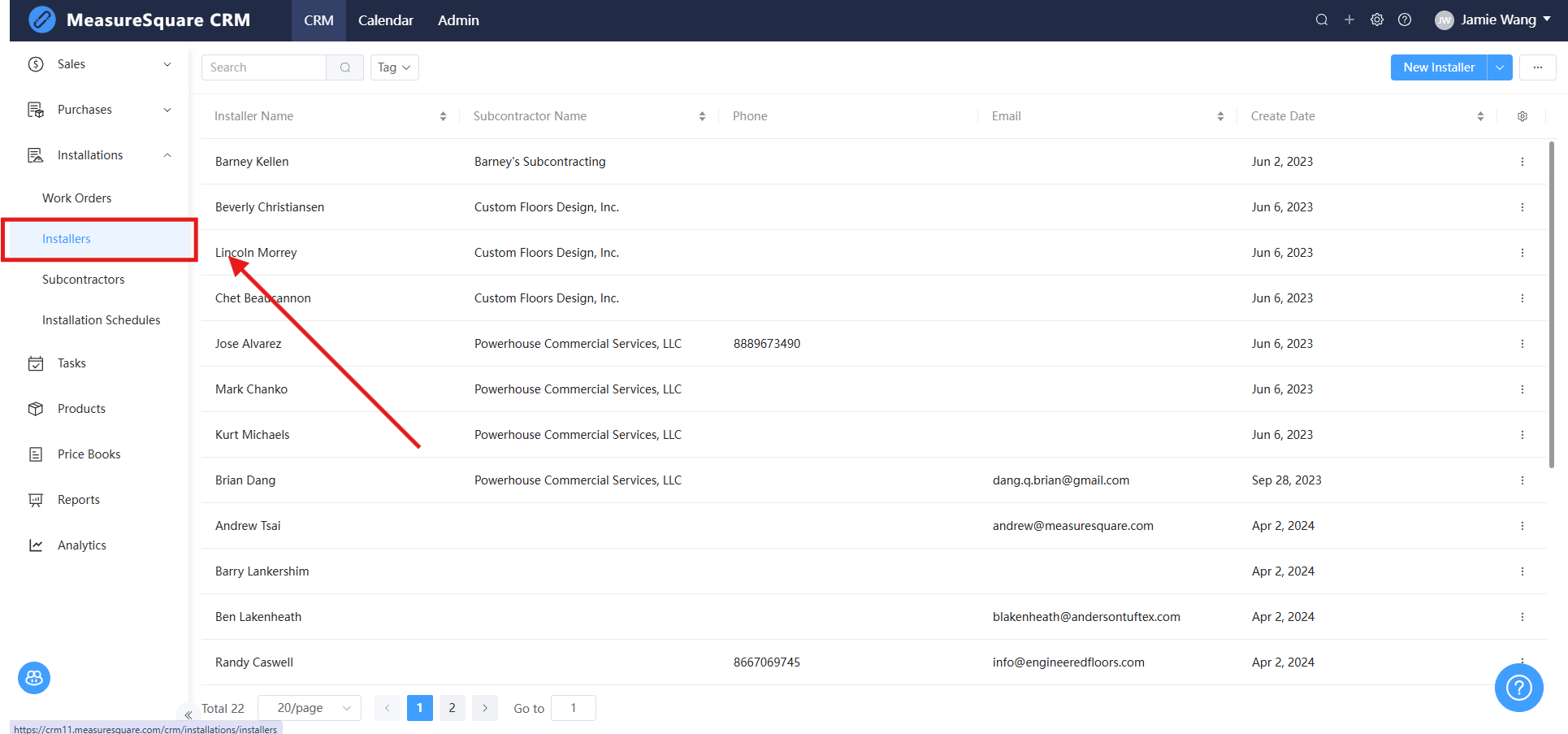Open row actions menu for Beverly Christiansen
The height and width of the screenshot is (734, 1568).
click(1523, 207)
